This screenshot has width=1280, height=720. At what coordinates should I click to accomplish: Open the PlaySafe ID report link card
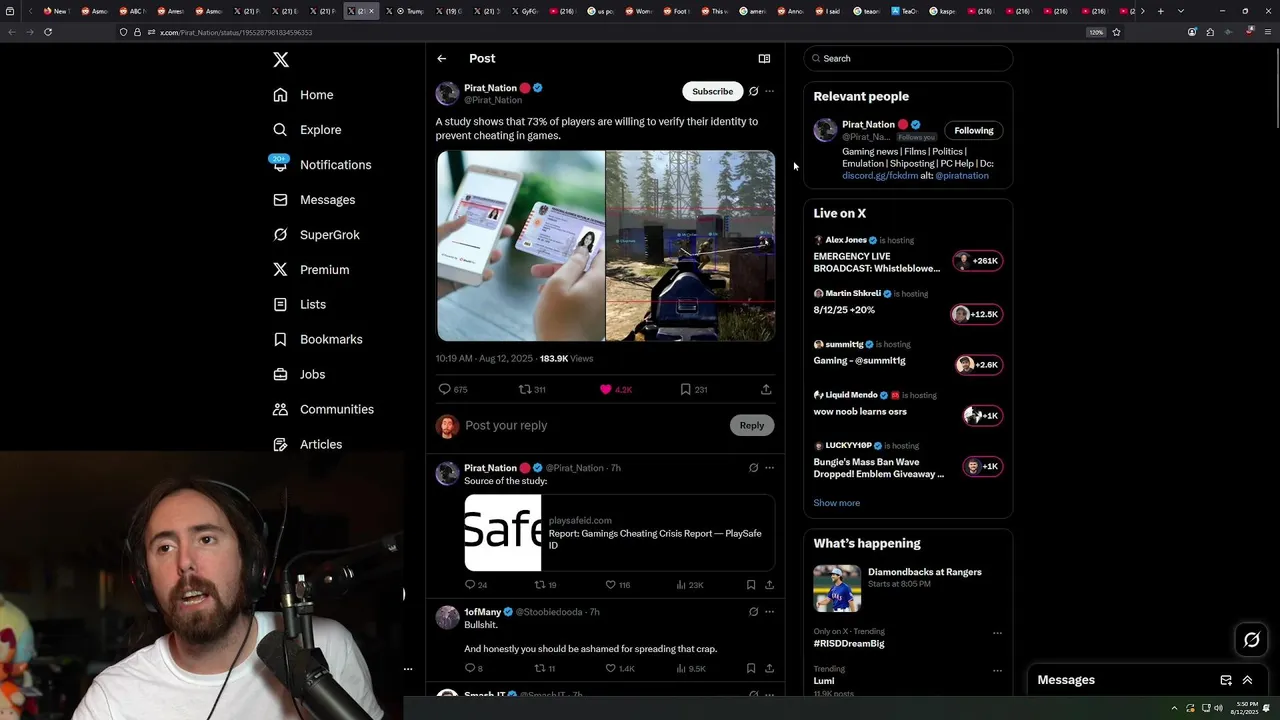tap(619, 533)
